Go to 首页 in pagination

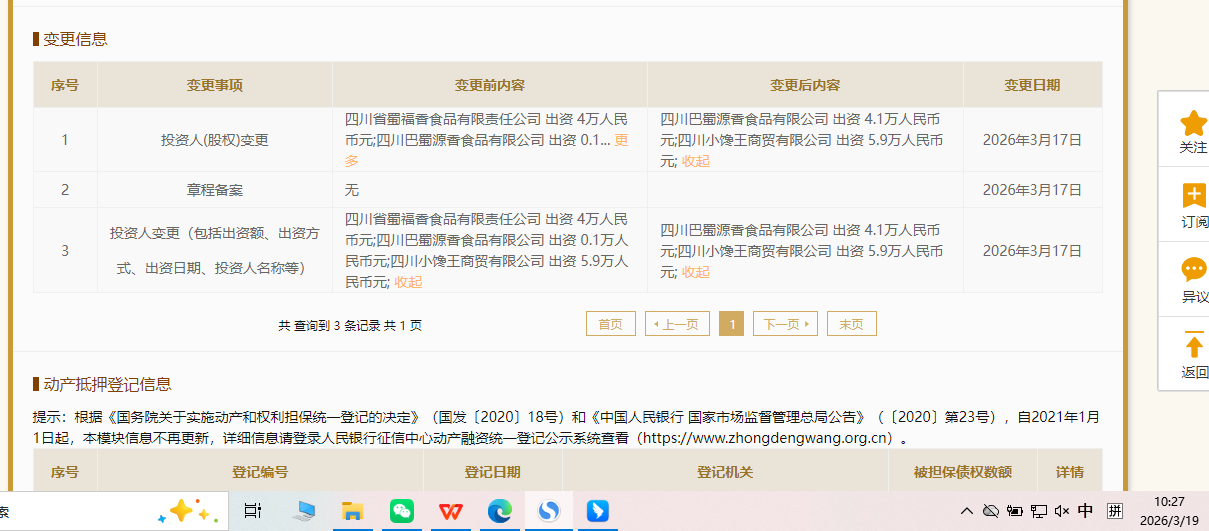point(610,324)
